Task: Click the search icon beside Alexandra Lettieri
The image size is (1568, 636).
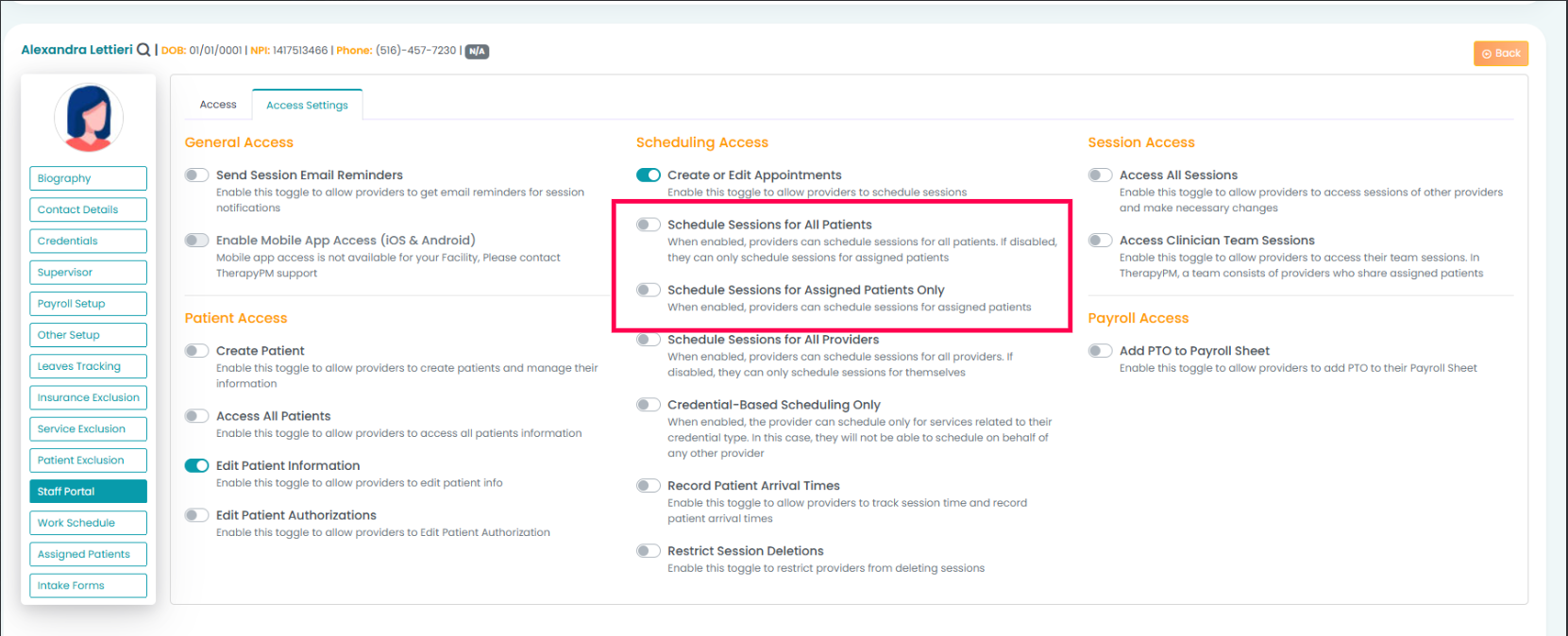Action: 143,50
